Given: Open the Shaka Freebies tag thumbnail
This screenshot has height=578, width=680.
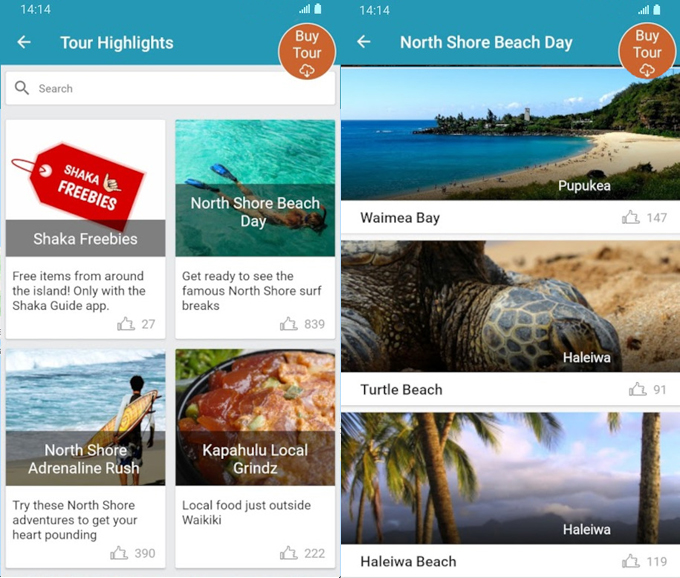Looking at the screenshot, I should 85,188.
